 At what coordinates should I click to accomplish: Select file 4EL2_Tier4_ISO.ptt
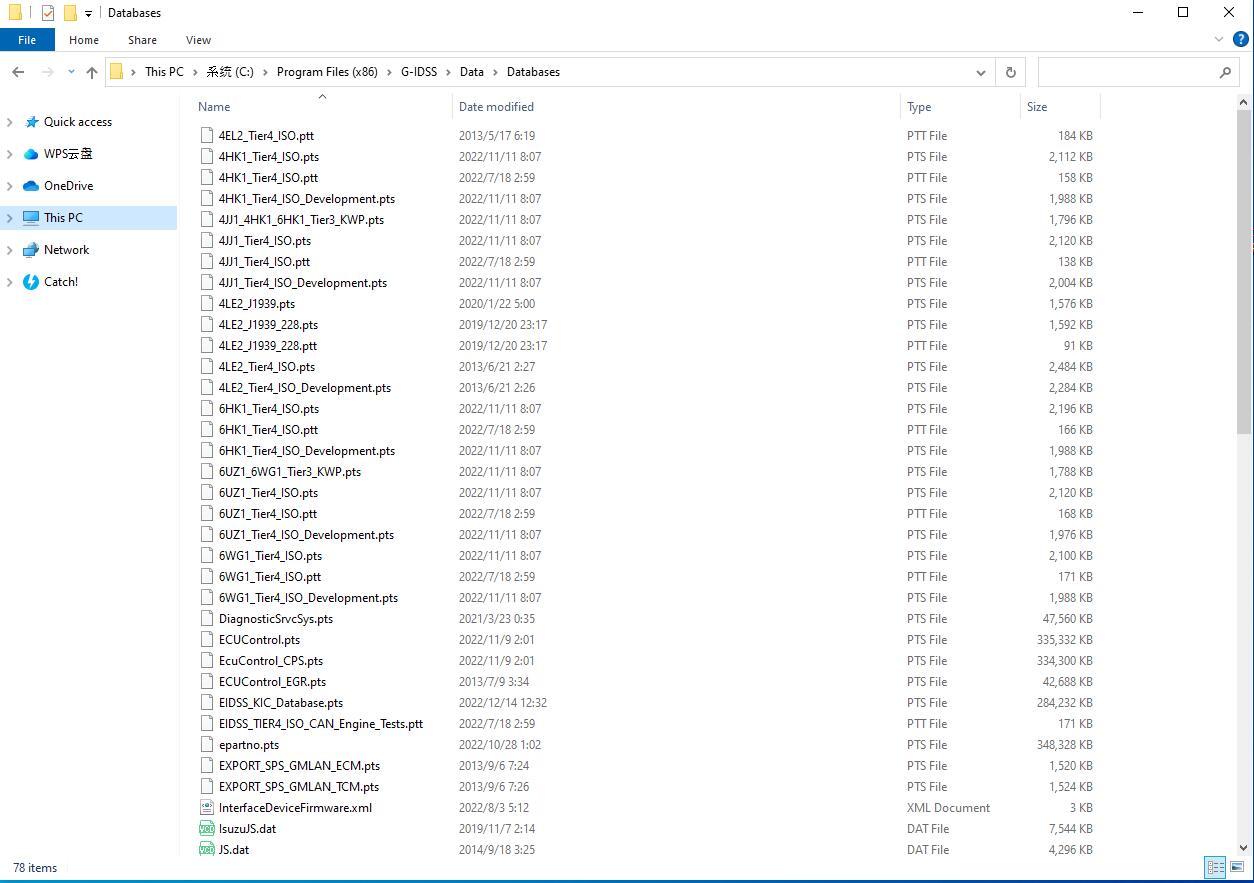pyautogui.click(x=266, y=136)
